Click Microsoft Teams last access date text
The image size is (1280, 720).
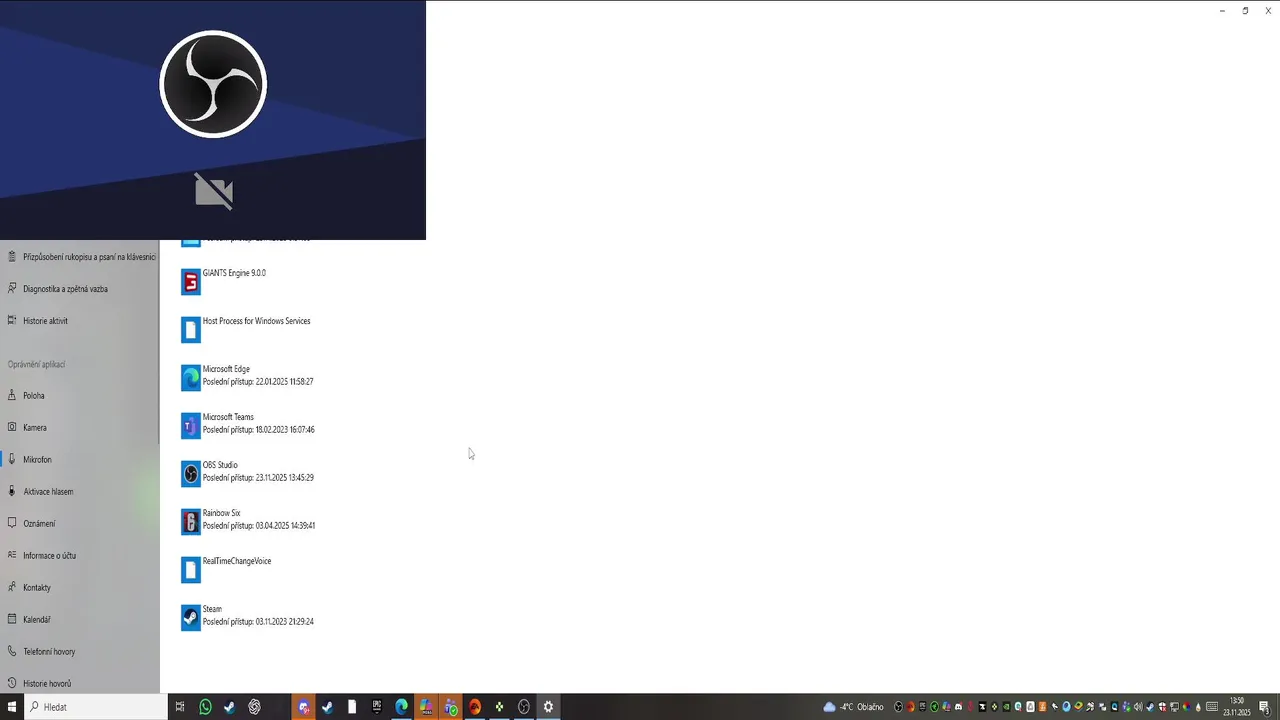(259, 430)
